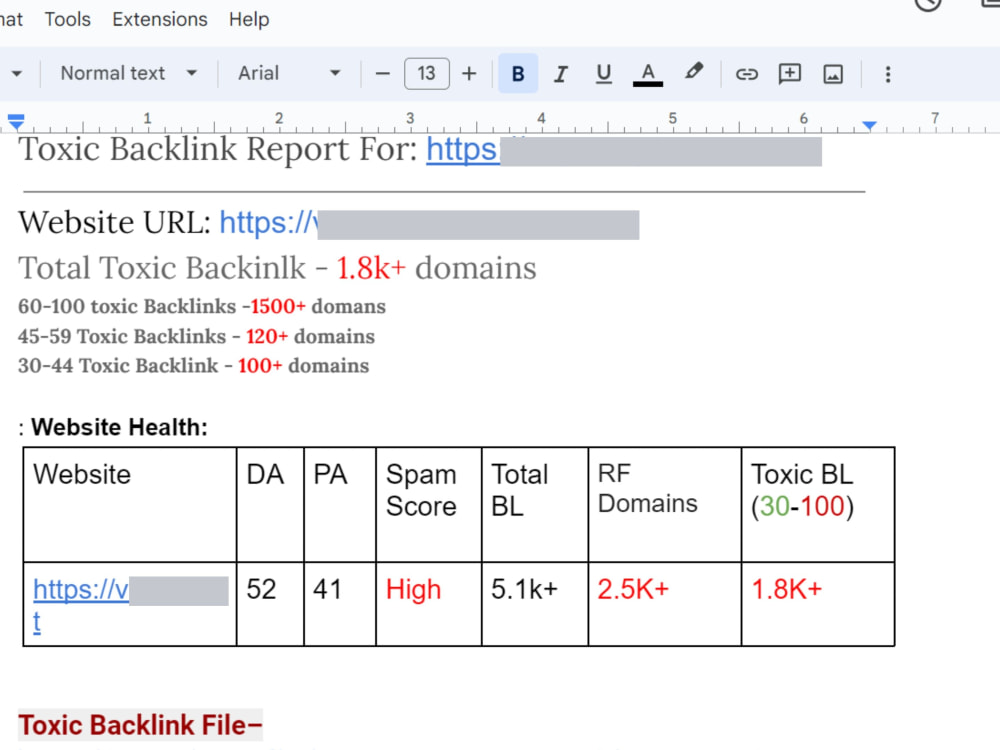Open the Normal text styles dropdown
The width and height of the screenshot is (1000, 750).
(x=128, y=73)
